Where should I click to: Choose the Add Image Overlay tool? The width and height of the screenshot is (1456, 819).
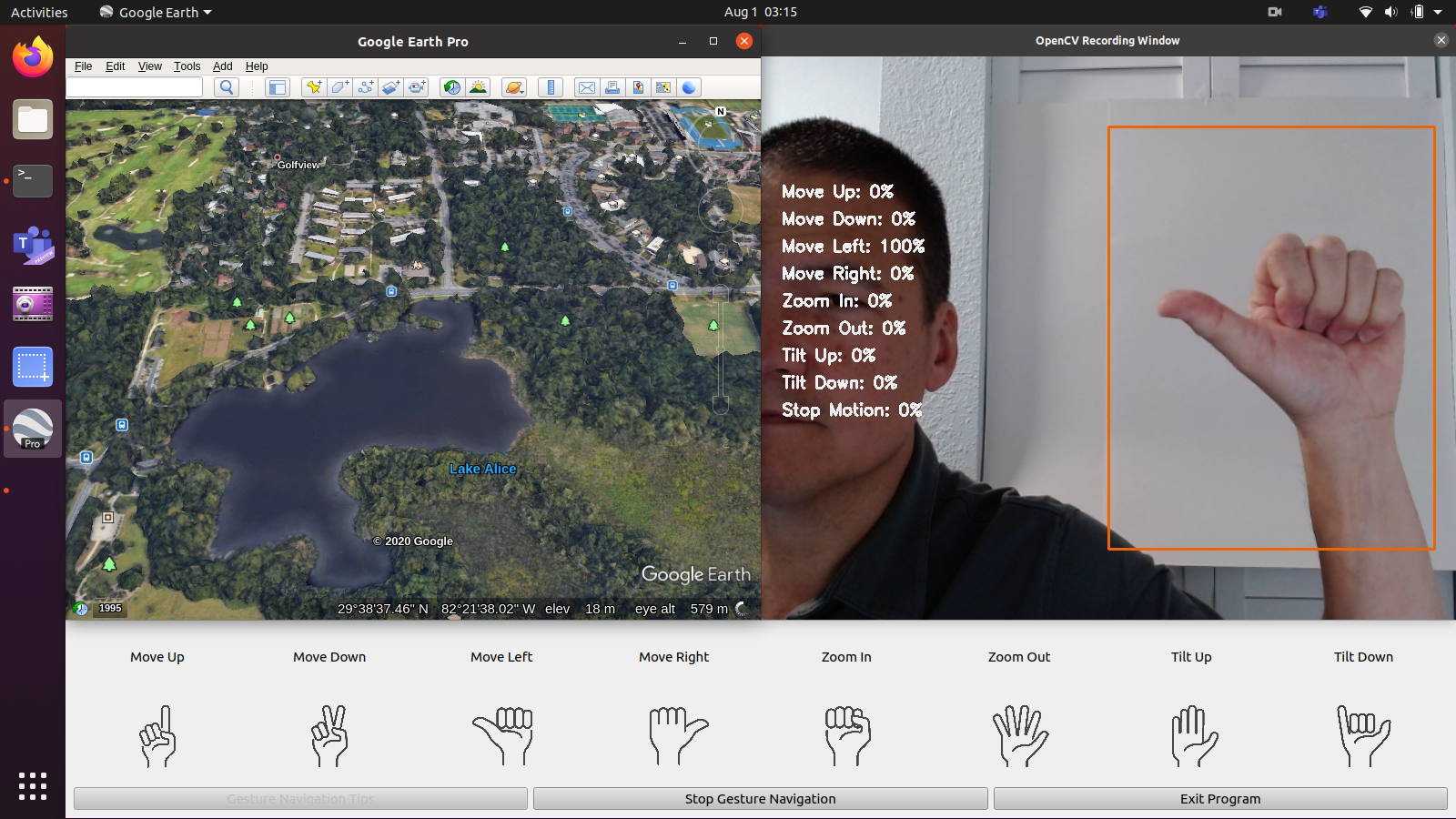tap(390, 87)
